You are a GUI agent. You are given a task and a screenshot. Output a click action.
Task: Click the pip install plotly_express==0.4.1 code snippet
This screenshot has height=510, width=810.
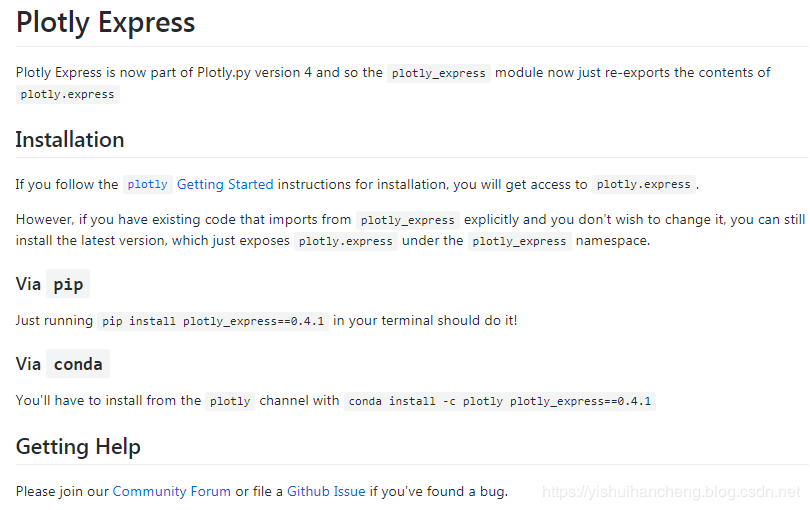pyautogui.click(x=213, y=321)
